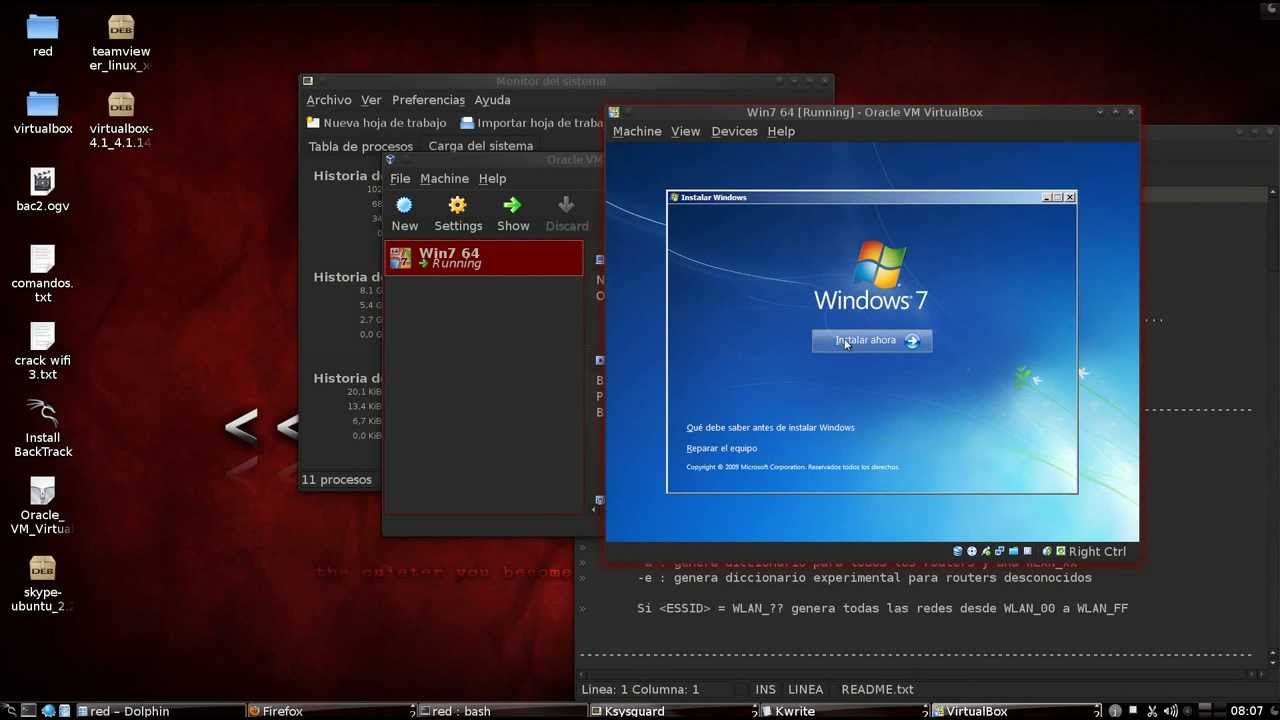Switch to the Tabla de procesos tab
The width and height of the screenshot is (1280, 720).
pyautogui.click(x=360, y=146)
